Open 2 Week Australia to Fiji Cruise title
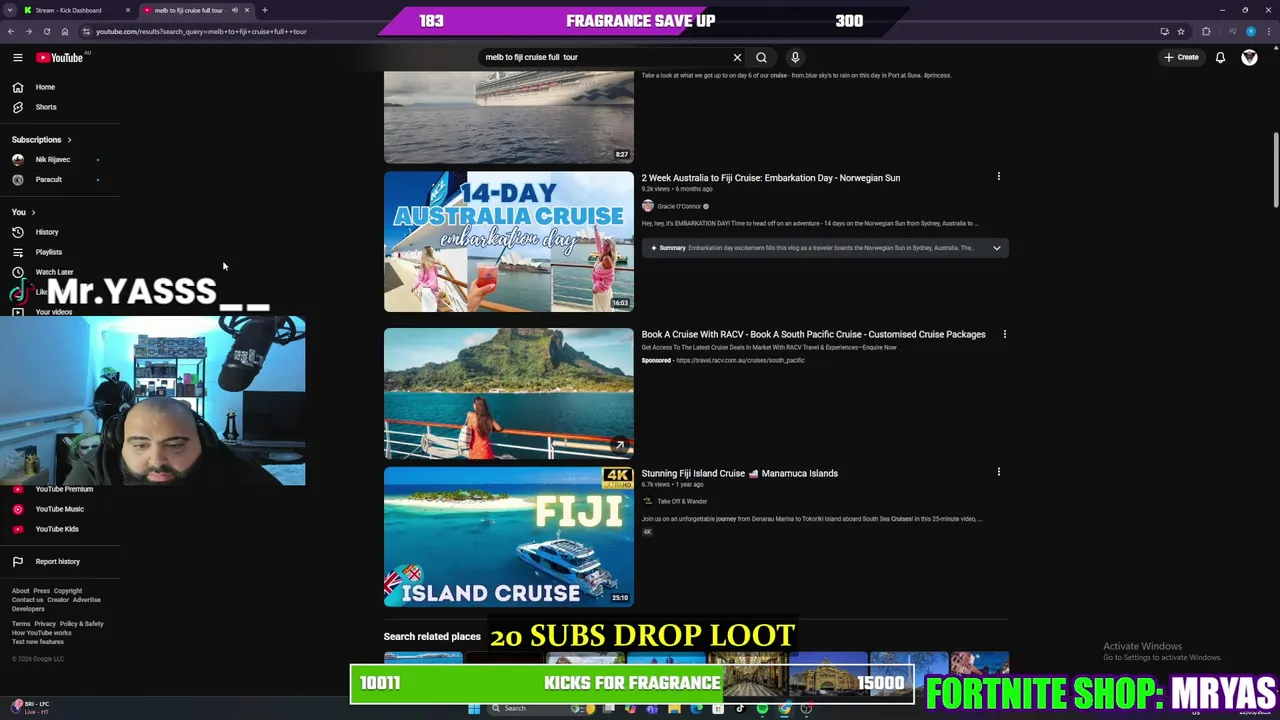Screen dimensions: 1280x720 coord(770,178)
